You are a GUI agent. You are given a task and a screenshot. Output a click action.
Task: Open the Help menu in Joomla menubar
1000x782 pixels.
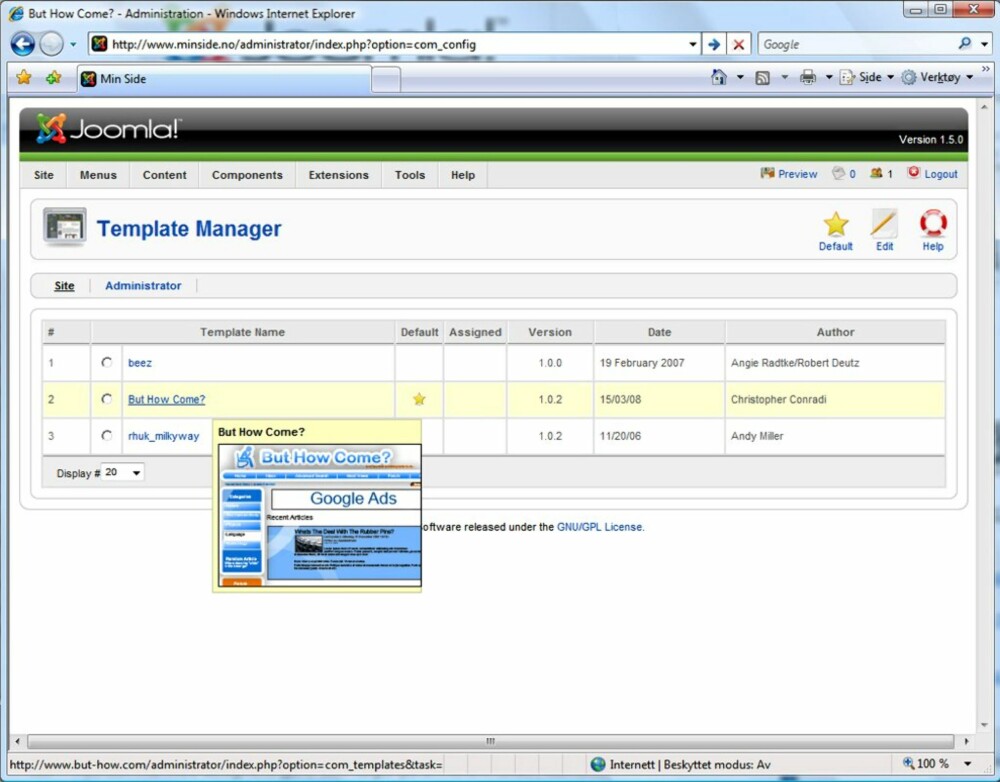[463, 175]
